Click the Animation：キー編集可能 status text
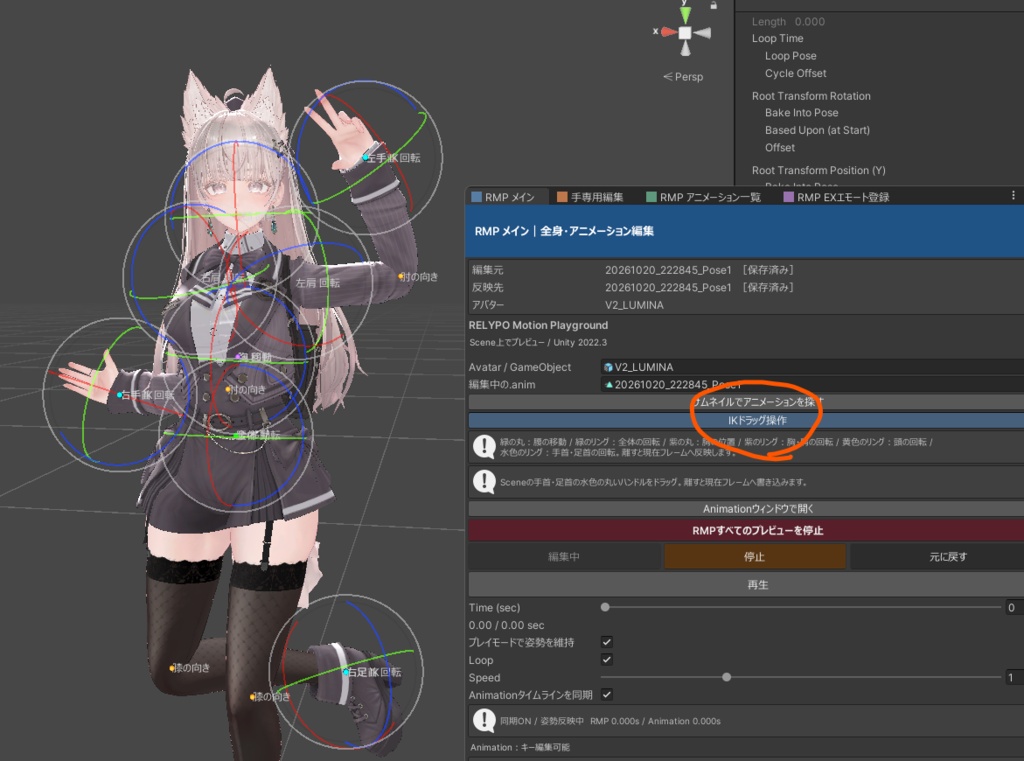 (x=520, y=747)
